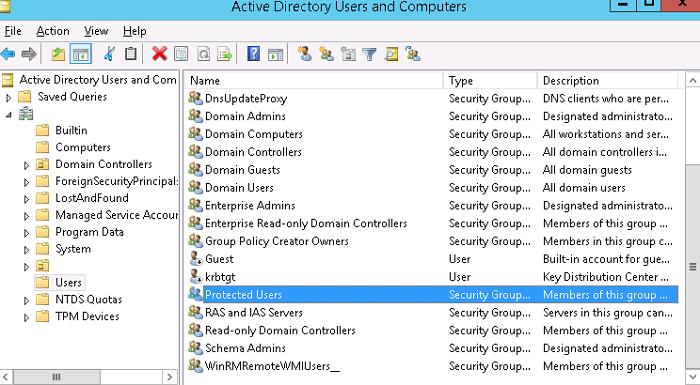Click the Back arrow toolbar icon

point(8,54)
